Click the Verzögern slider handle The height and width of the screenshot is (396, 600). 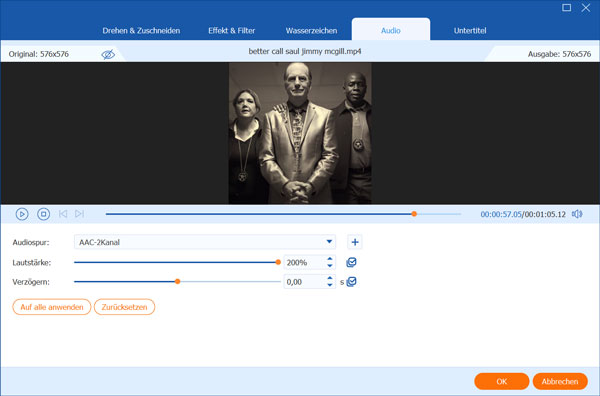tap(178, 282)
